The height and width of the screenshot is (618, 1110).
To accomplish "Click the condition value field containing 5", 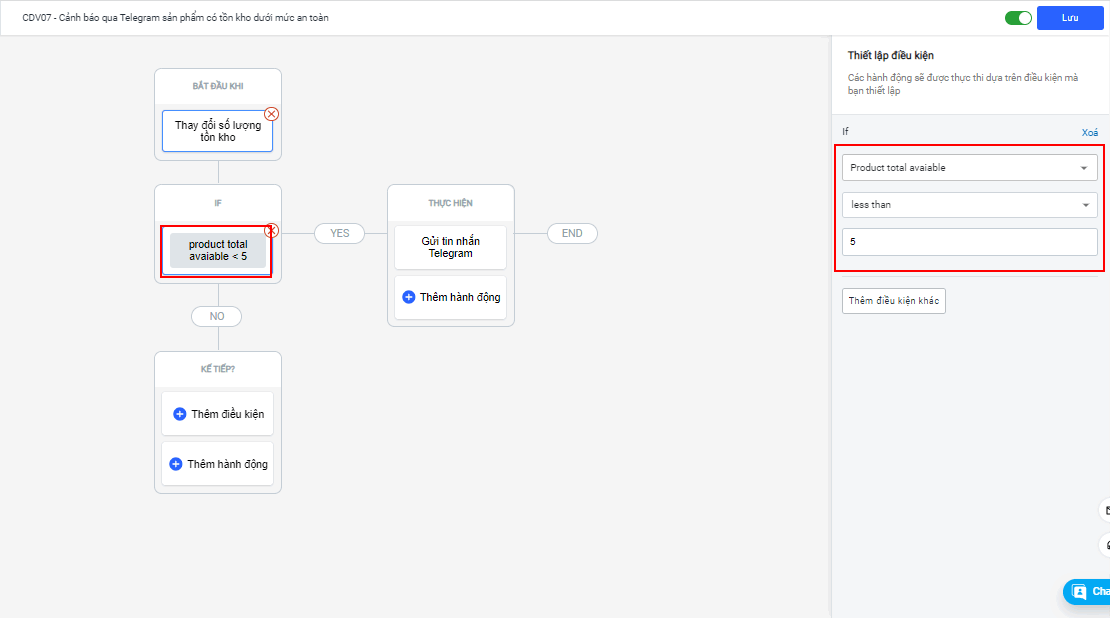I will click(x=969, y=242).
